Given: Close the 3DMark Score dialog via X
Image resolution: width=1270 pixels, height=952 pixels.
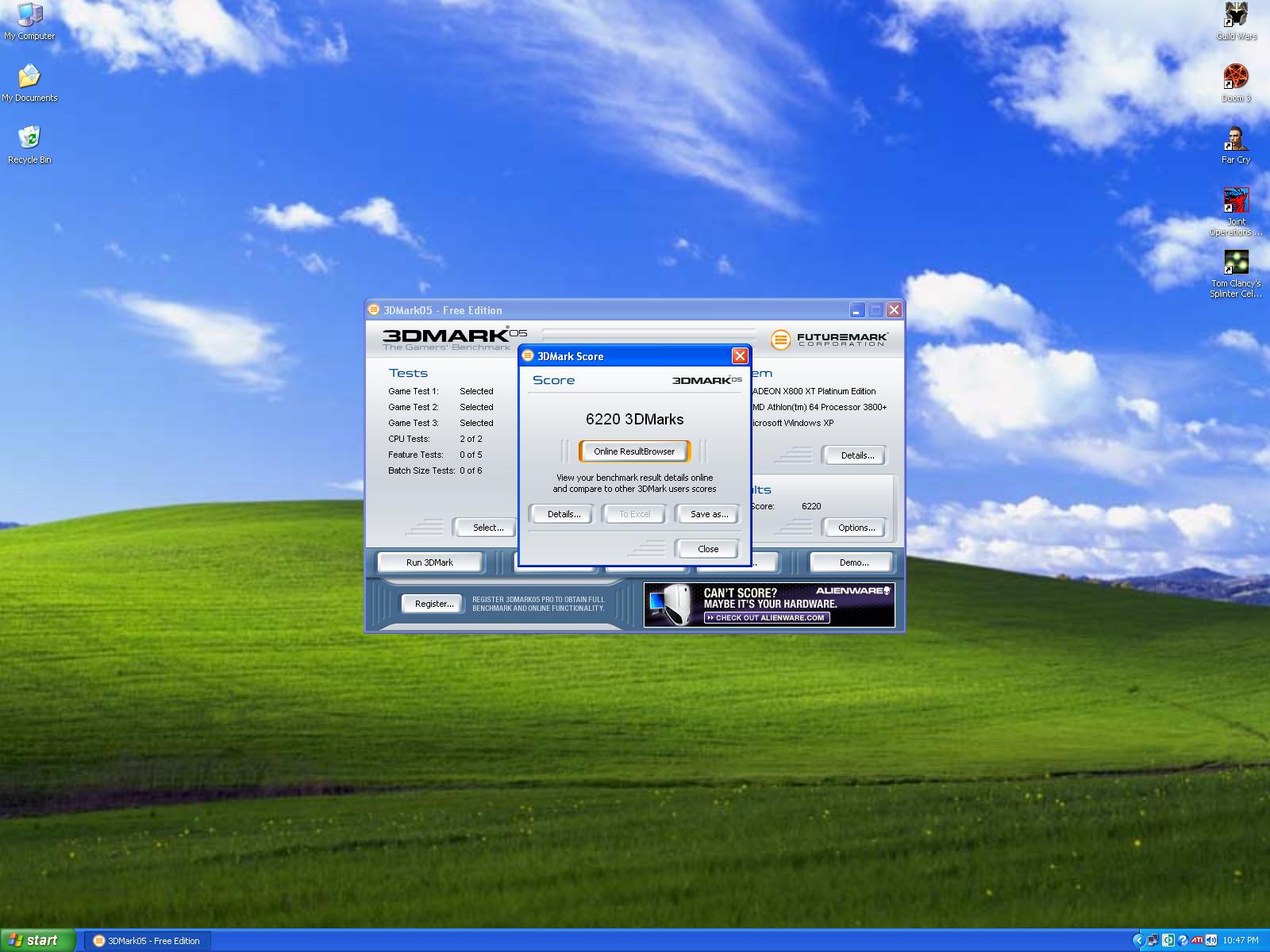Looking at the screenshot, I should pyautogui.click(x=740, y=355).
